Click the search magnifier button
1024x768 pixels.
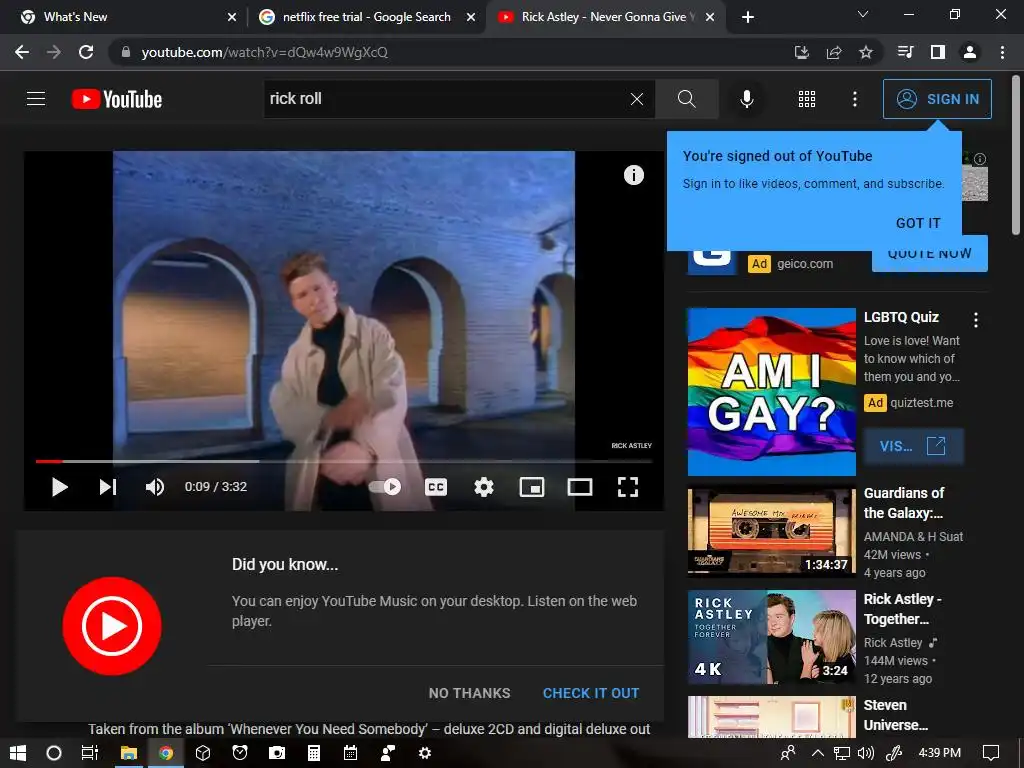tap(686, 99)
